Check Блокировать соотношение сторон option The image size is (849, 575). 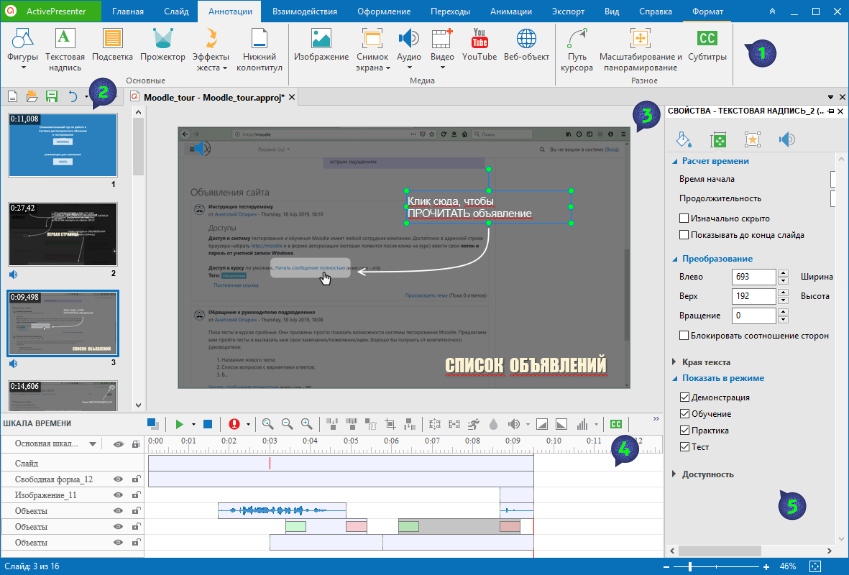point(684,335)
